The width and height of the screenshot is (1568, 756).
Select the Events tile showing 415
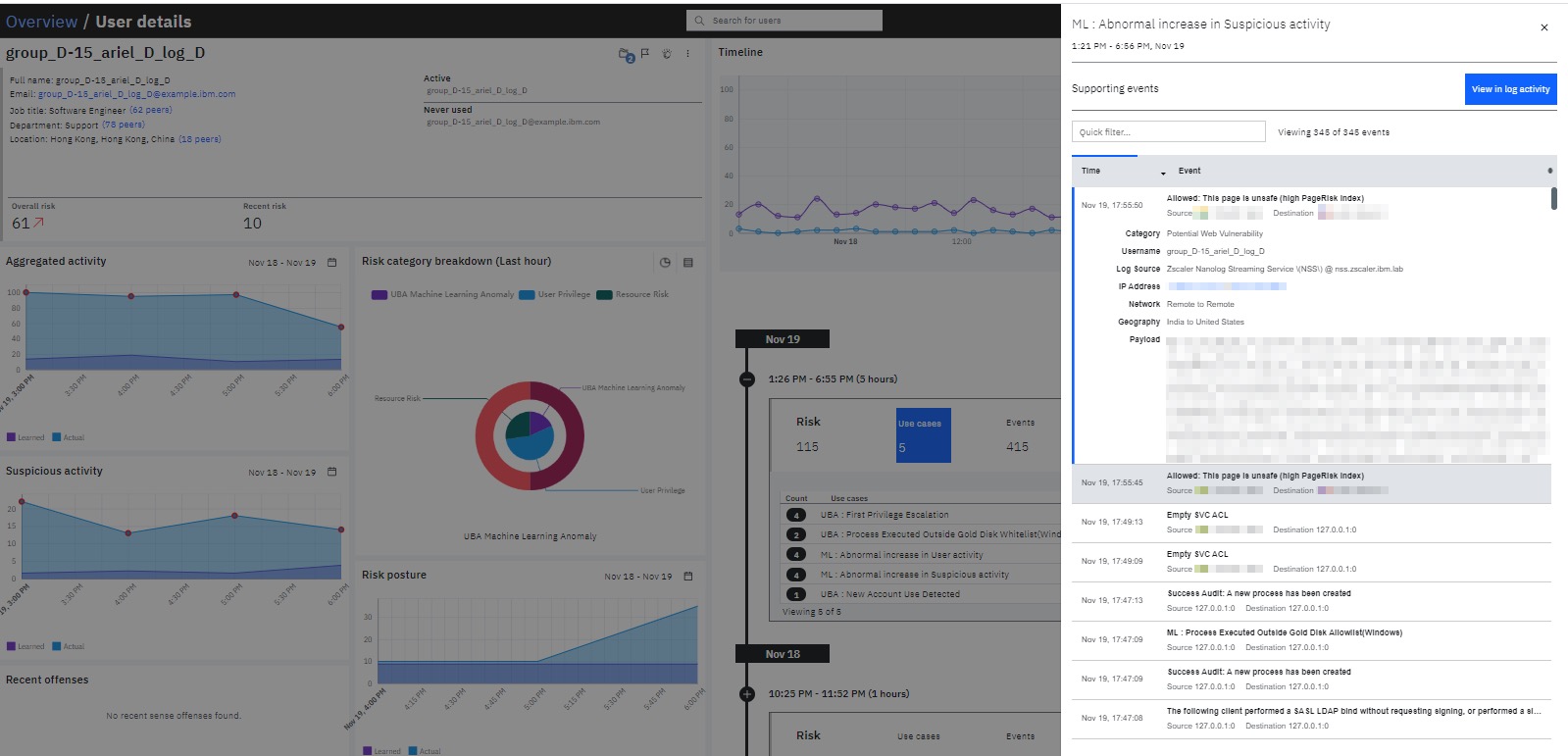pos(1019,434)
